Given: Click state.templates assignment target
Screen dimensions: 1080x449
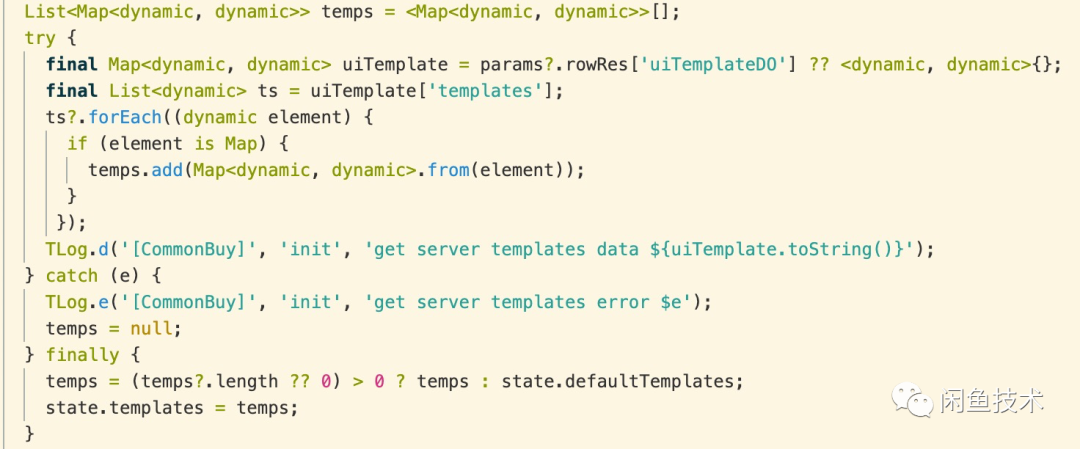Looking at the screenshot, I should 124,408.
